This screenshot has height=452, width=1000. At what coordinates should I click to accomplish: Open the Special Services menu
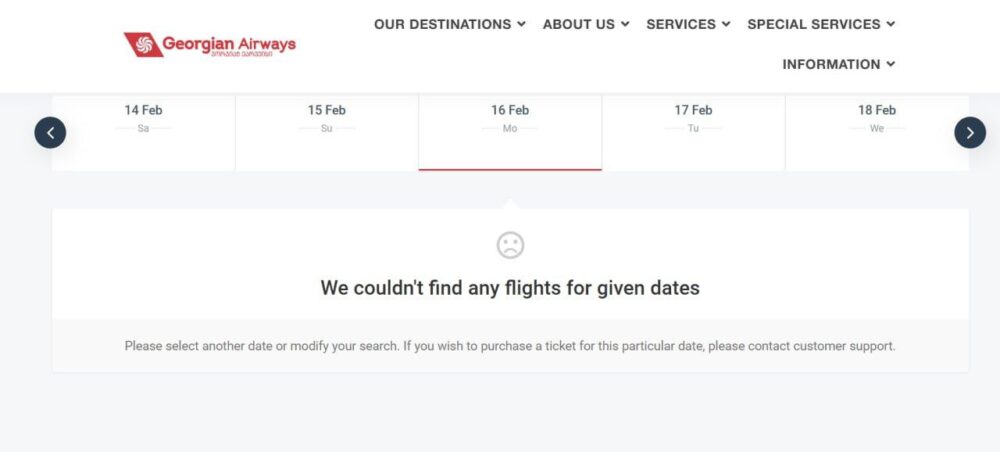(x=814, y=24)
